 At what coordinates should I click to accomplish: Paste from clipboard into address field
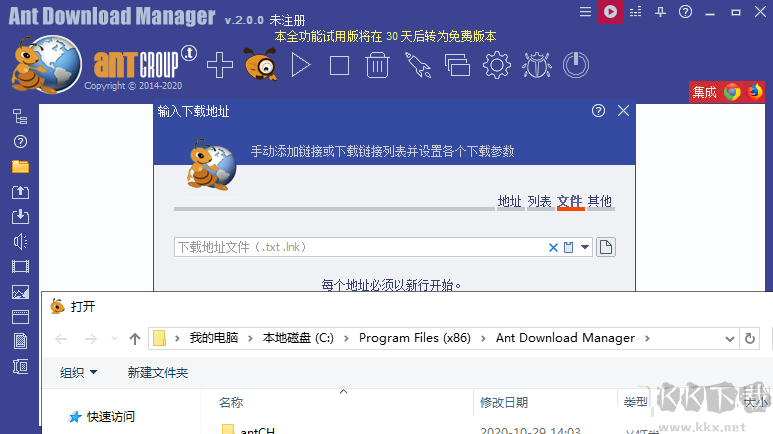(568, 248)
